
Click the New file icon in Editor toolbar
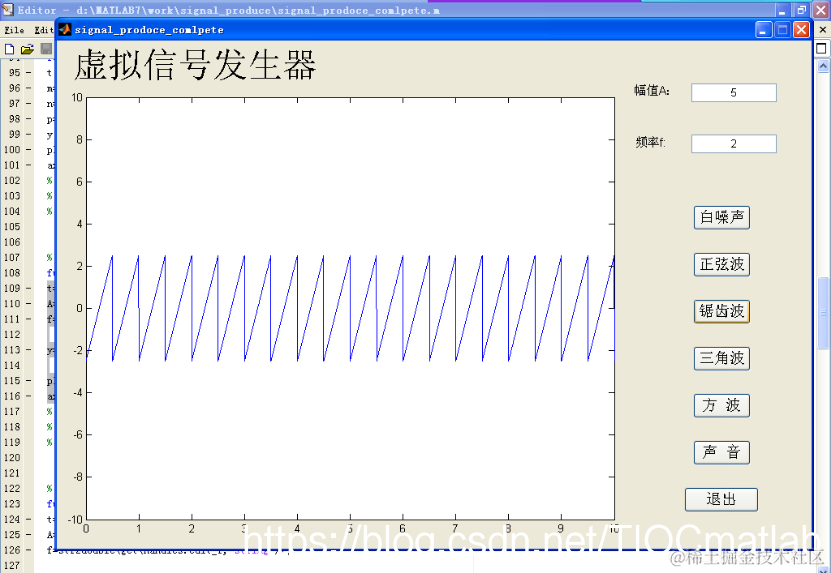pyautogui.click(x=9, y=49)
